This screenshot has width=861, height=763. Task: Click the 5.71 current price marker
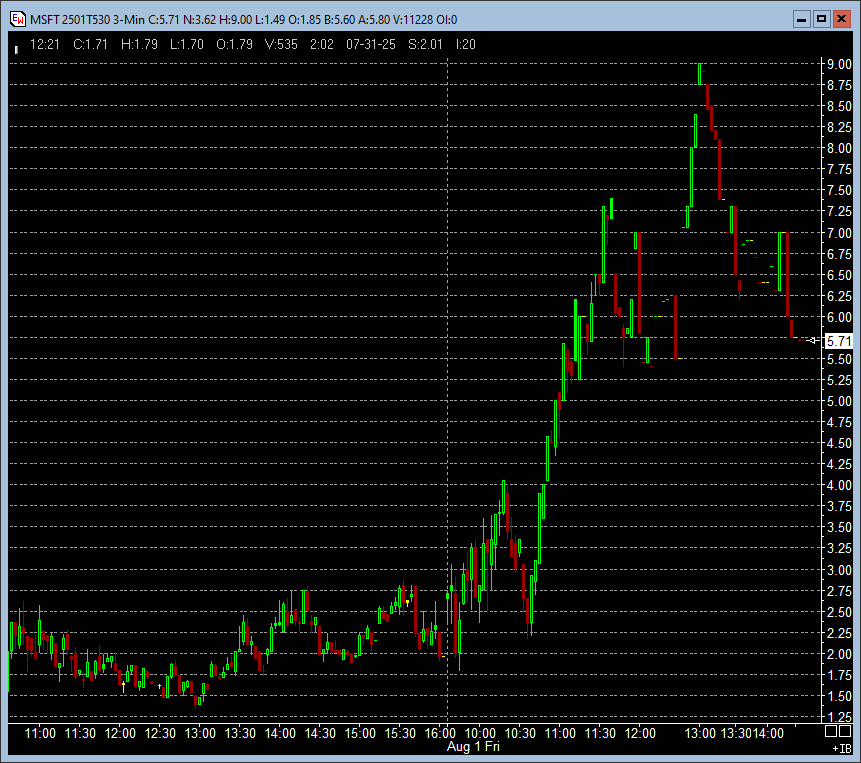838,341
